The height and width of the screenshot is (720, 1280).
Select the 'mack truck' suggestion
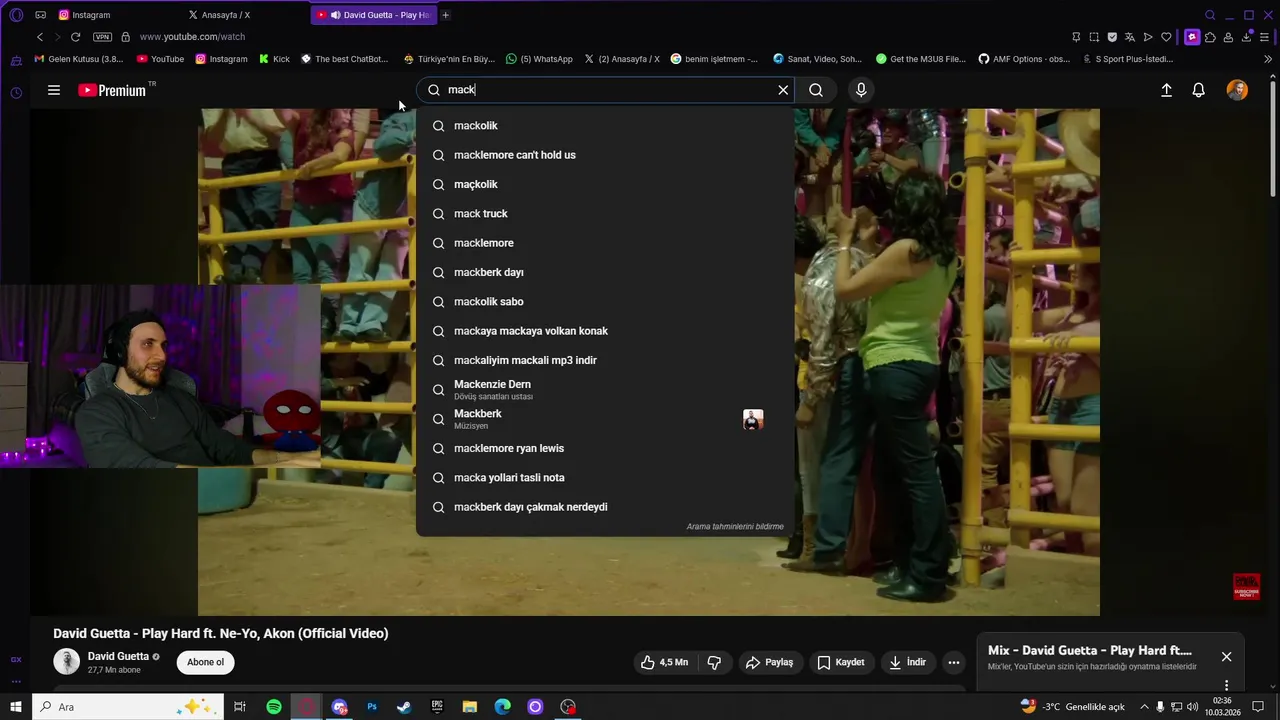605,214
